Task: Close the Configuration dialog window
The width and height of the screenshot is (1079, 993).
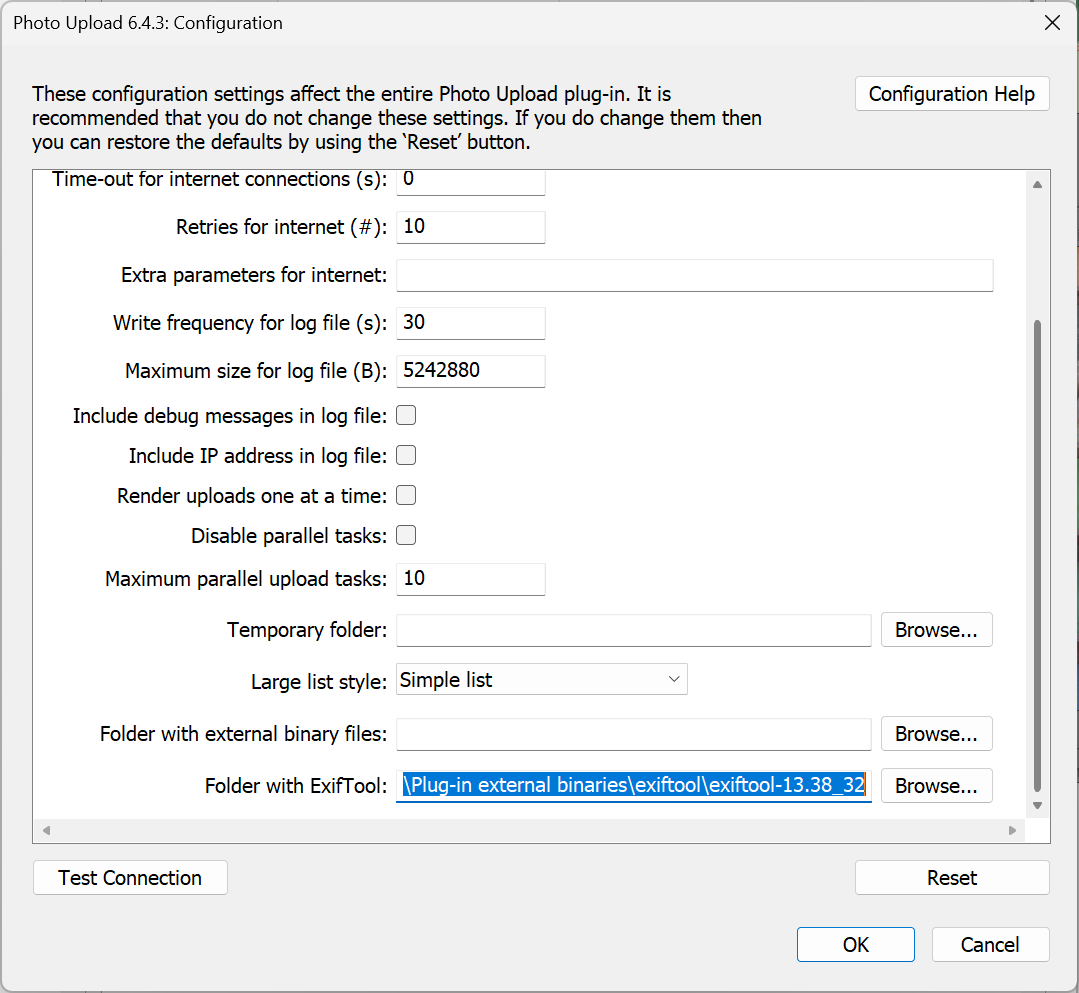Action: click(1052, 23)
